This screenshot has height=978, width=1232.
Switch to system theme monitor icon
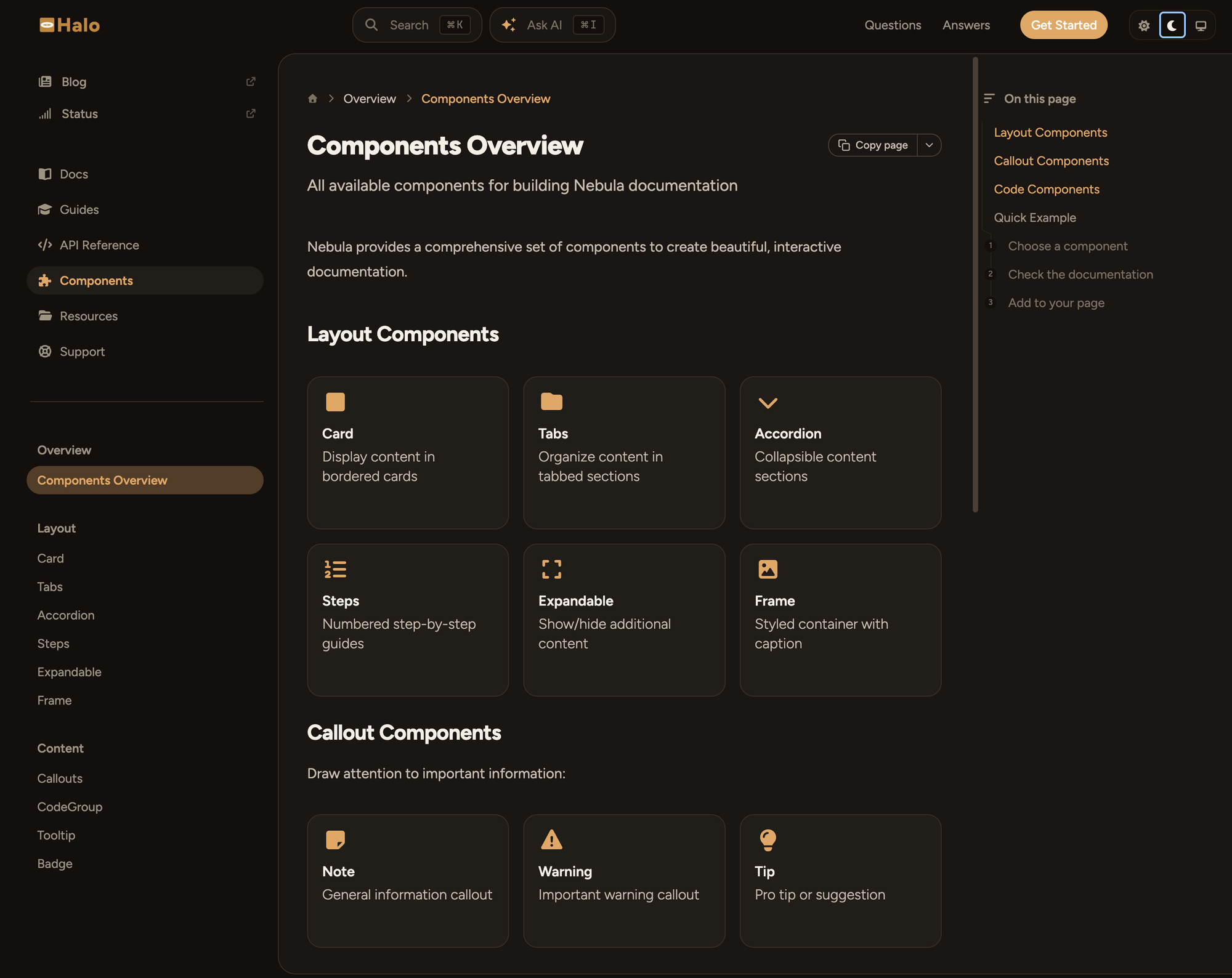pos(1201,26)
